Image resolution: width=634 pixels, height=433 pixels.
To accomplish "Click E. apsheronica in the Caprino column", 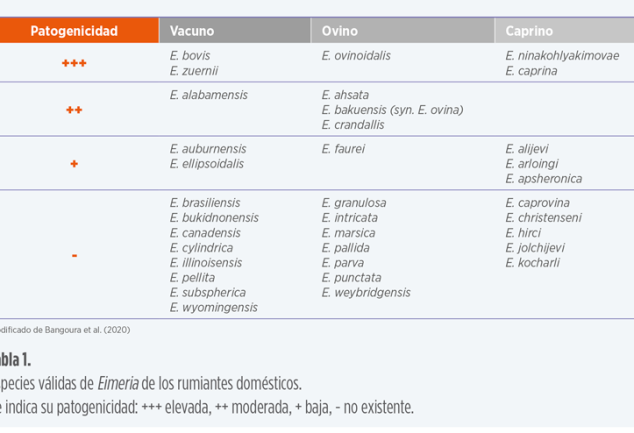I will [x=543, y=179].
